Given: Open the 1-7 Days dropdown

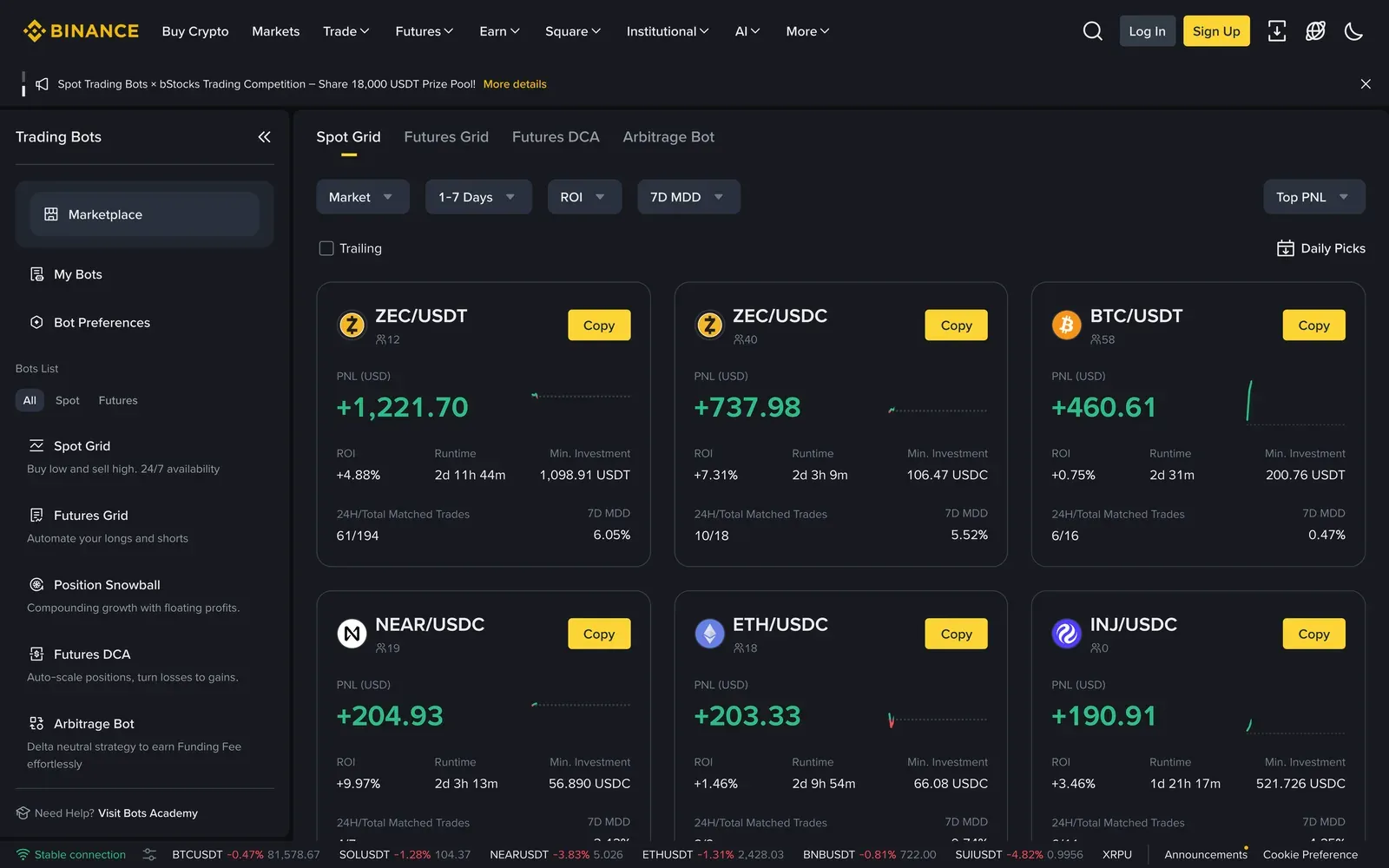Looking at the screenshot, I should pos(478,197).
